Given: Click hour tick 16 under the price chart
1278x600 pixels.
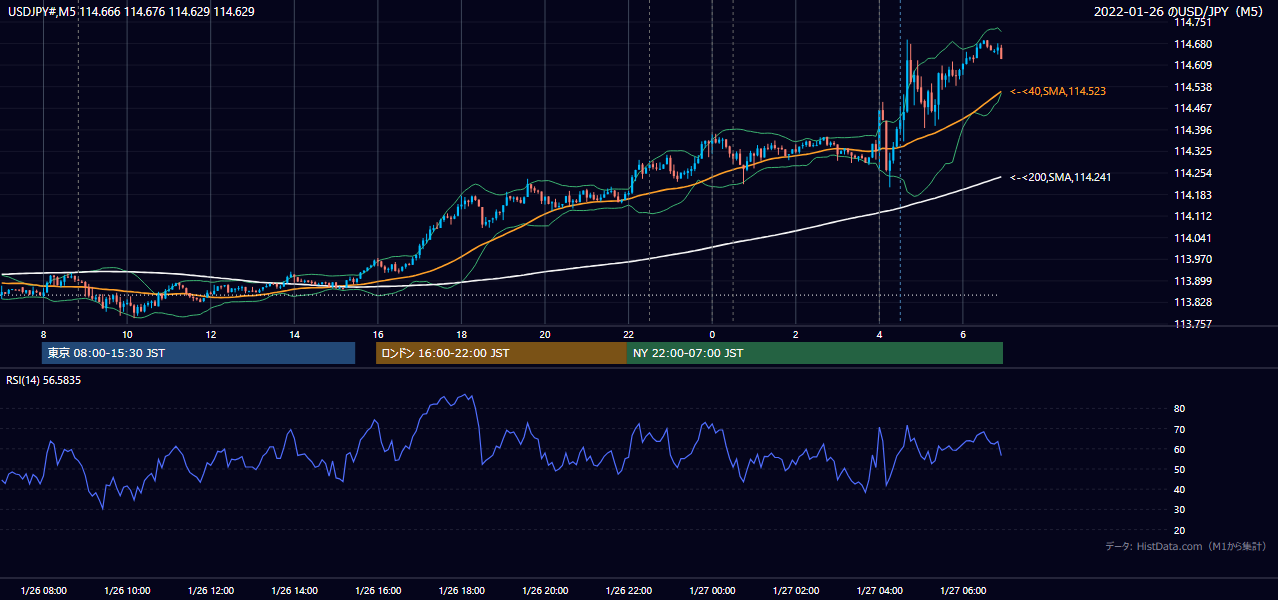Looking at the screenshot, I should pos(378,334).
